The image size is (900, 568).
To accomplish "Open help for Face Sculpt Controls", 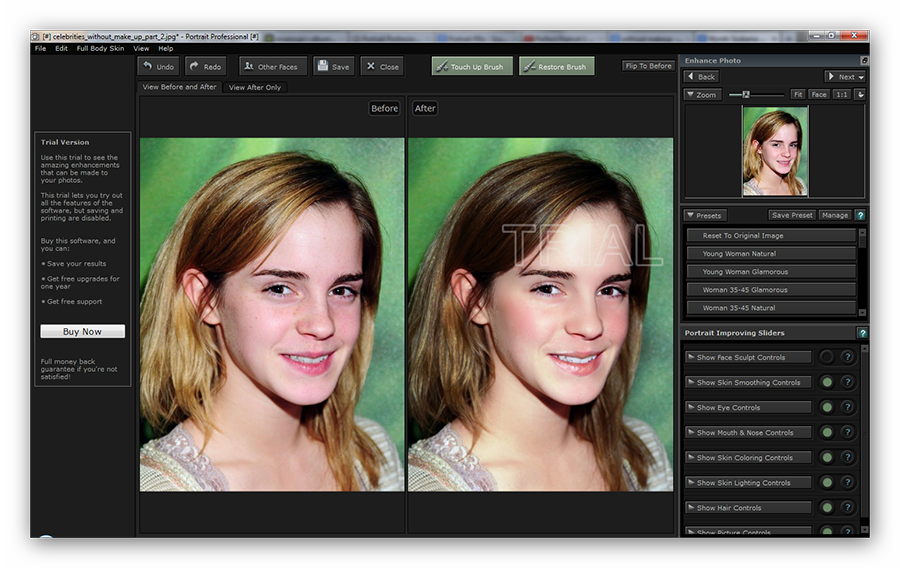I will pos(847,357).
